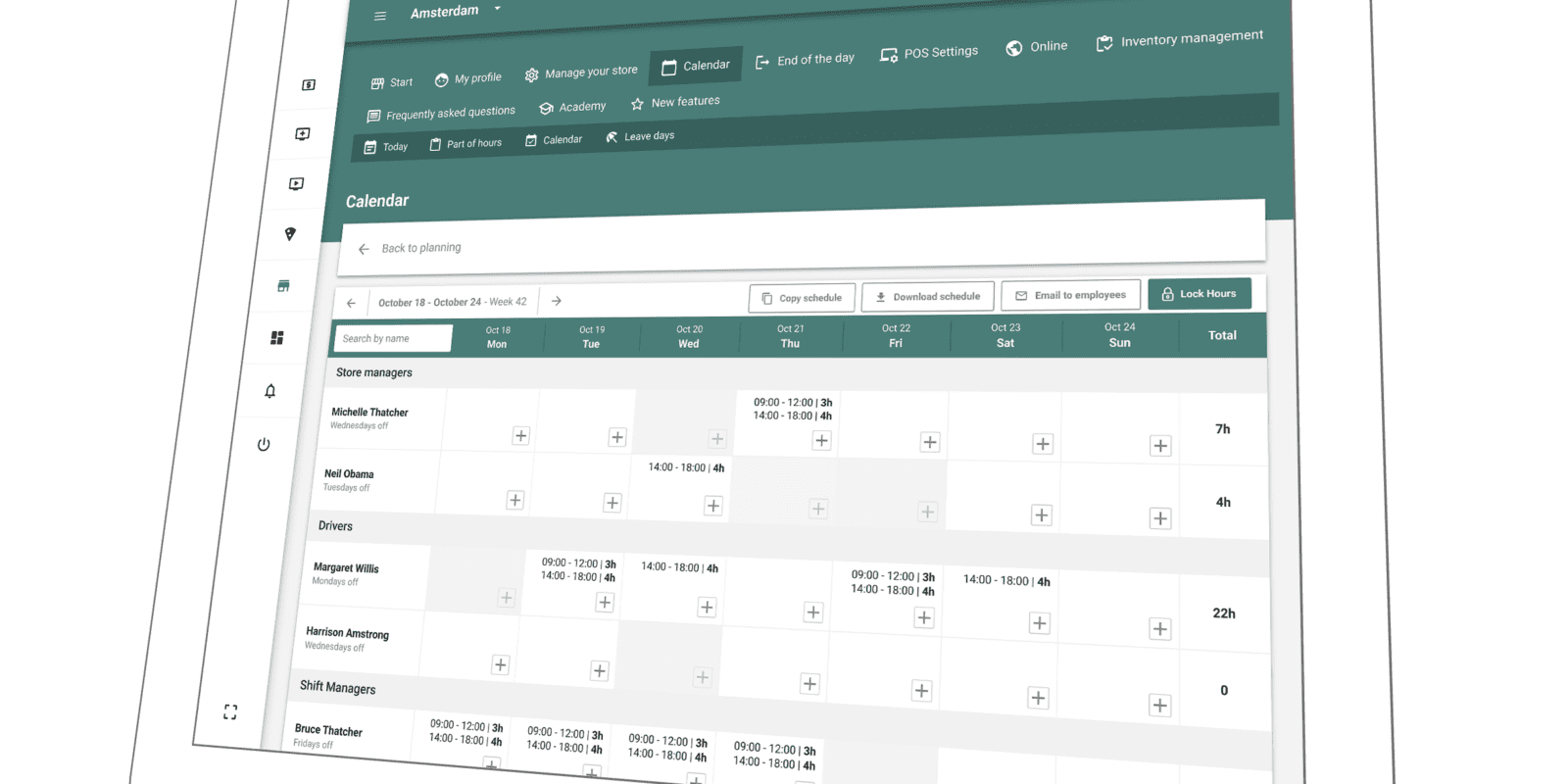Image resolution: width=1568 pixels, height=784 pixels.
Task: Click the Search by name field
Action: click(x=392, y=338)
